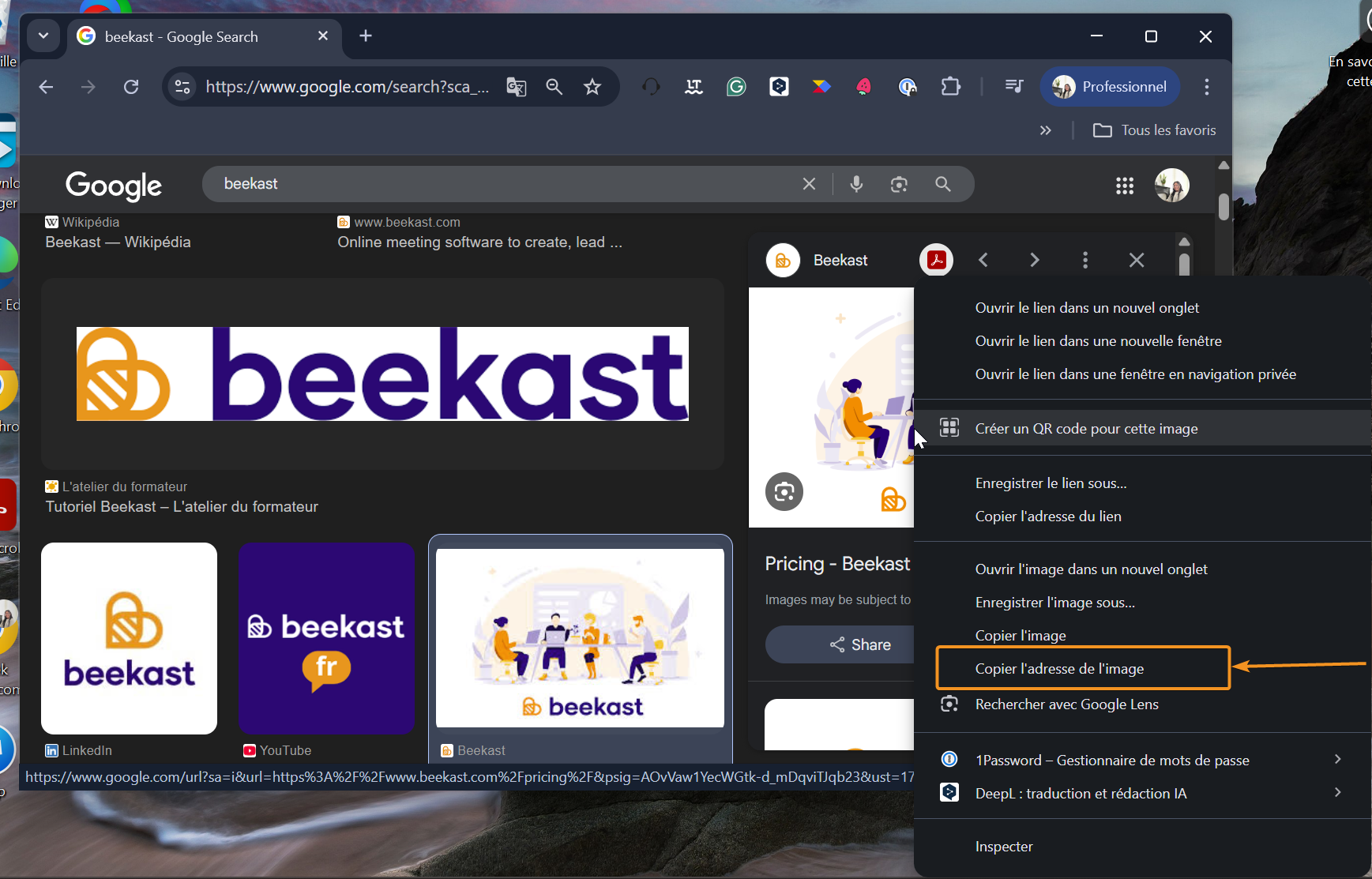
Task: Open Chrome three-dot menu
Action: [x=1207, y=87]
